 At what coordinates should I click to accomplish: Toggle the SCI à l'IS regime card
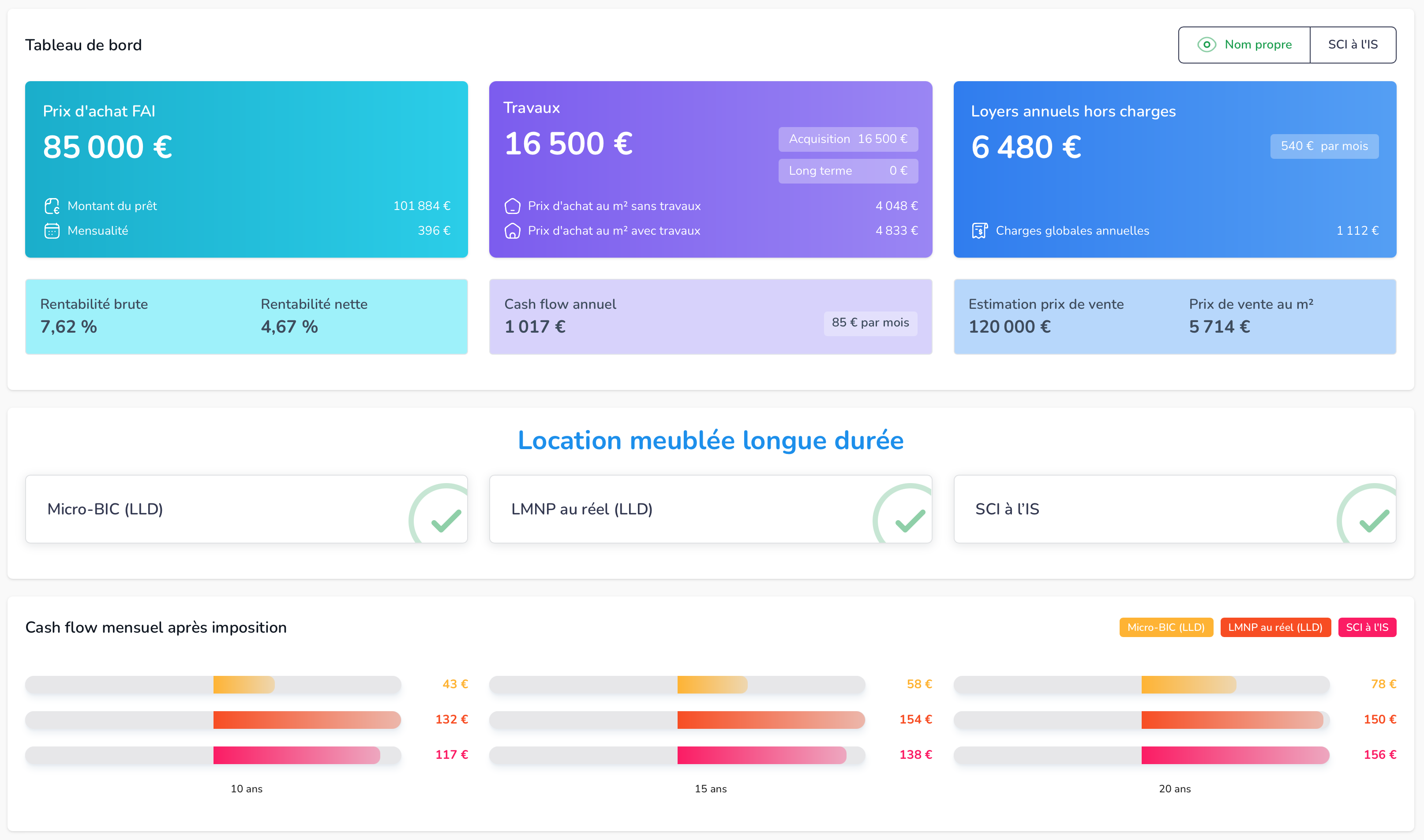[x=1174, y=509]
